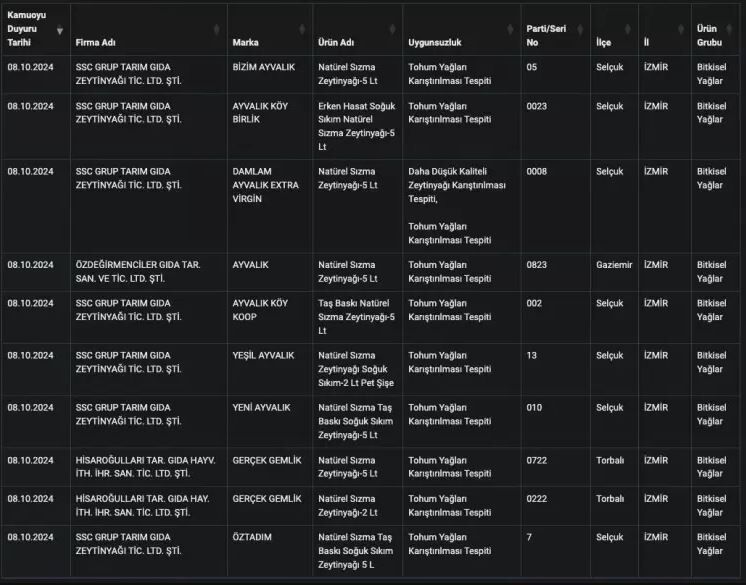Click the Uygunsuzluk header text

pyautogui.click(x=435, y=43)
